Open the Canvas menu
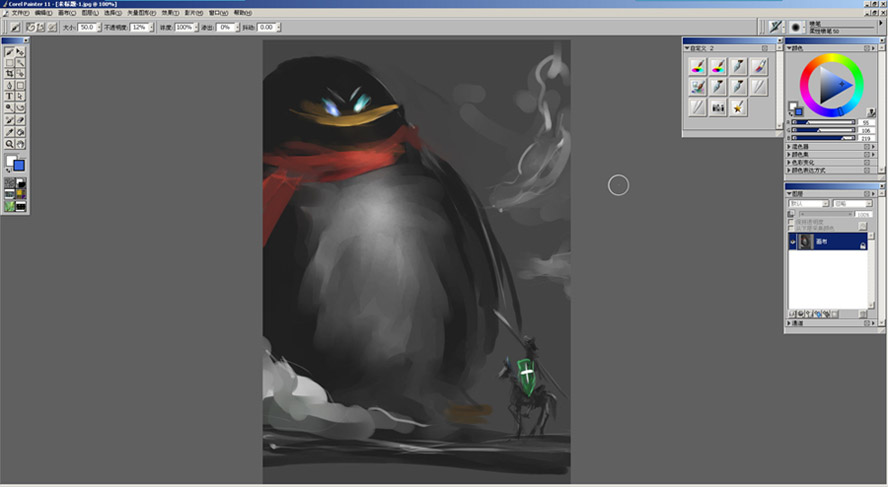This screenshot has width=888, height=487. 67,12
